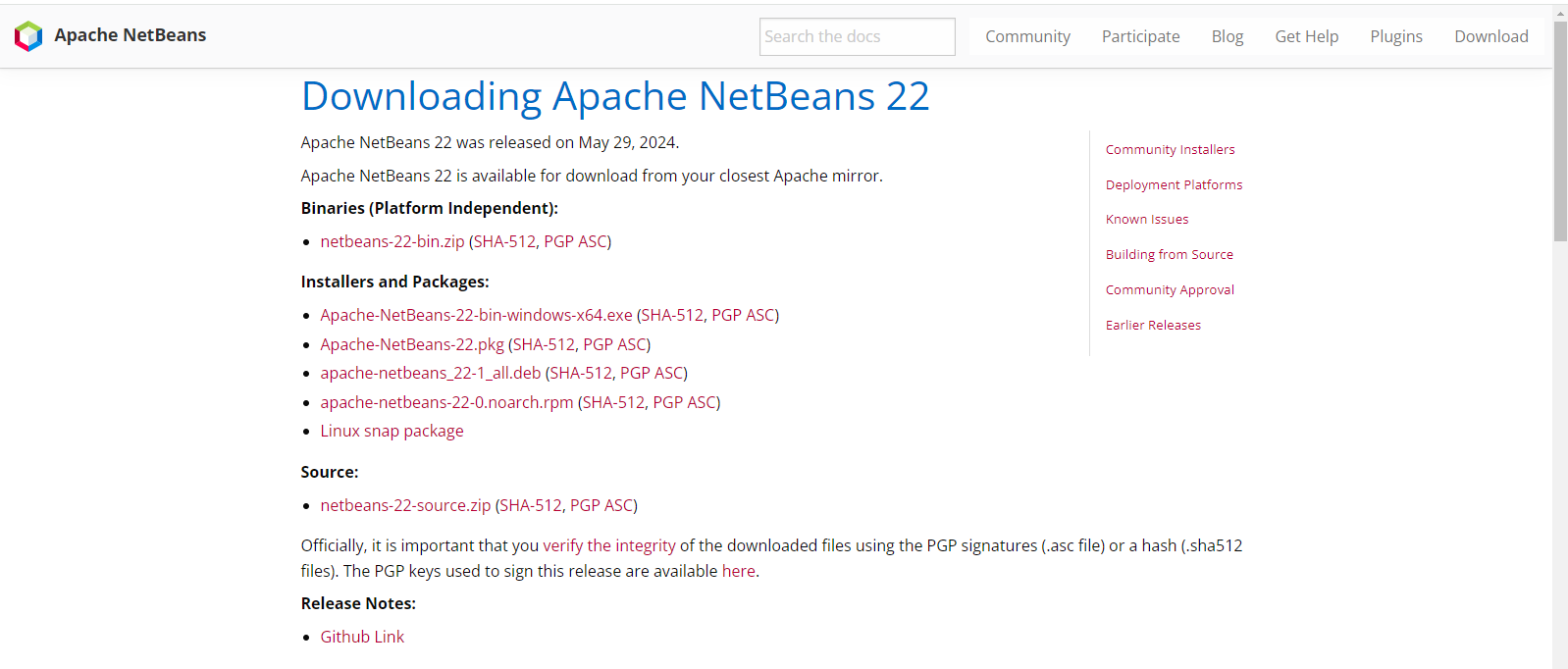Viewport: 1568px width, 669px height.
Task: Open the Github Link release notes
Action: (x=362, y=637)
